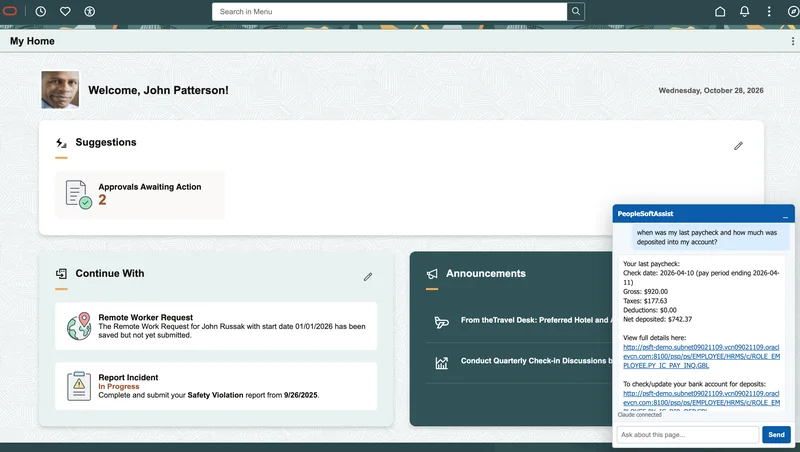Edit the Continue With section pencil icon
800x452 pixels.
pos(368,277)
